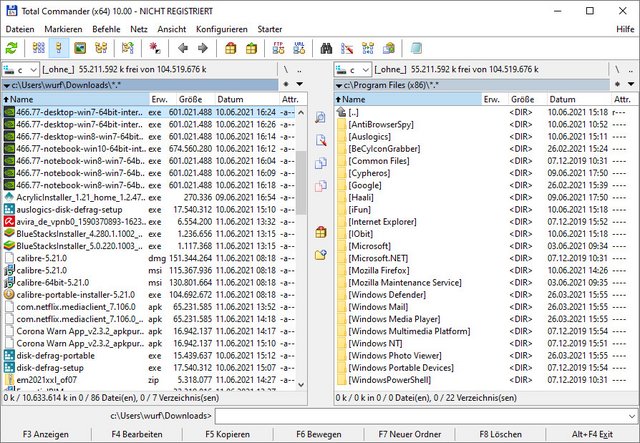
Task: Open the Konfigurieren menu
Action: (x=222, y=29)
